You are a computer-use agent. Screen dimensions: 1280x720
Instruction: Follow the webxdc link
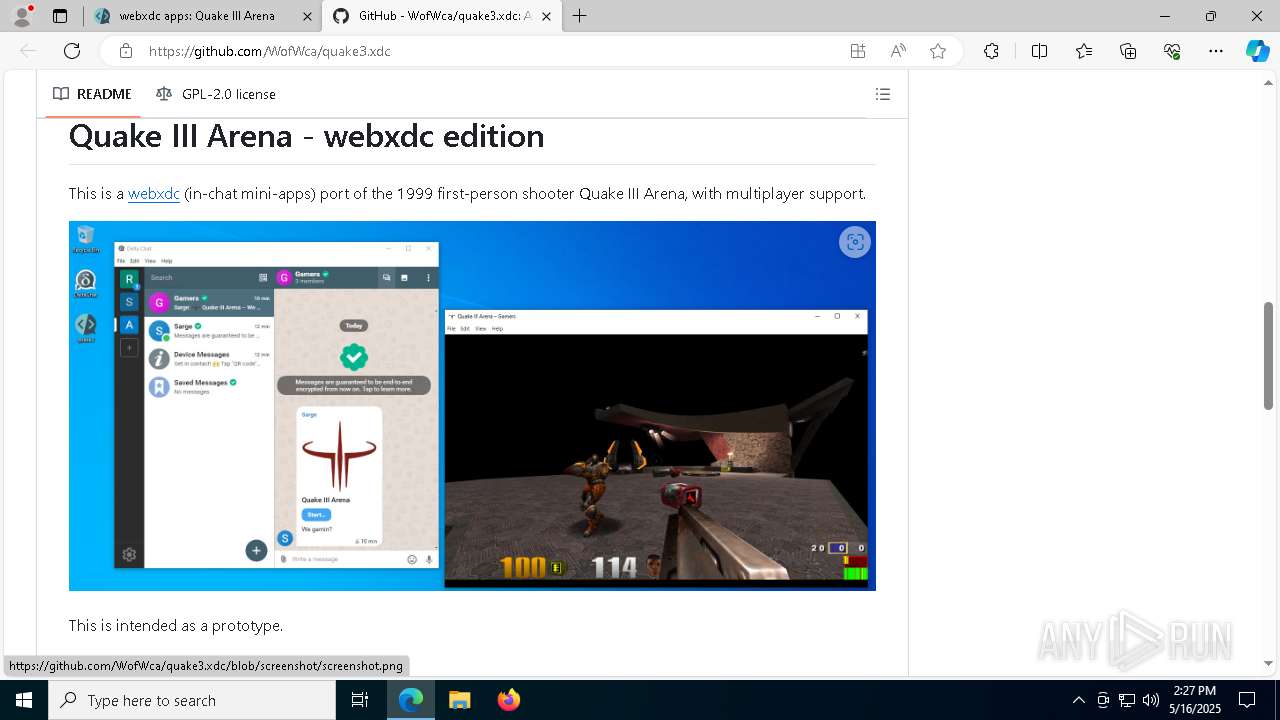point(154,194)
